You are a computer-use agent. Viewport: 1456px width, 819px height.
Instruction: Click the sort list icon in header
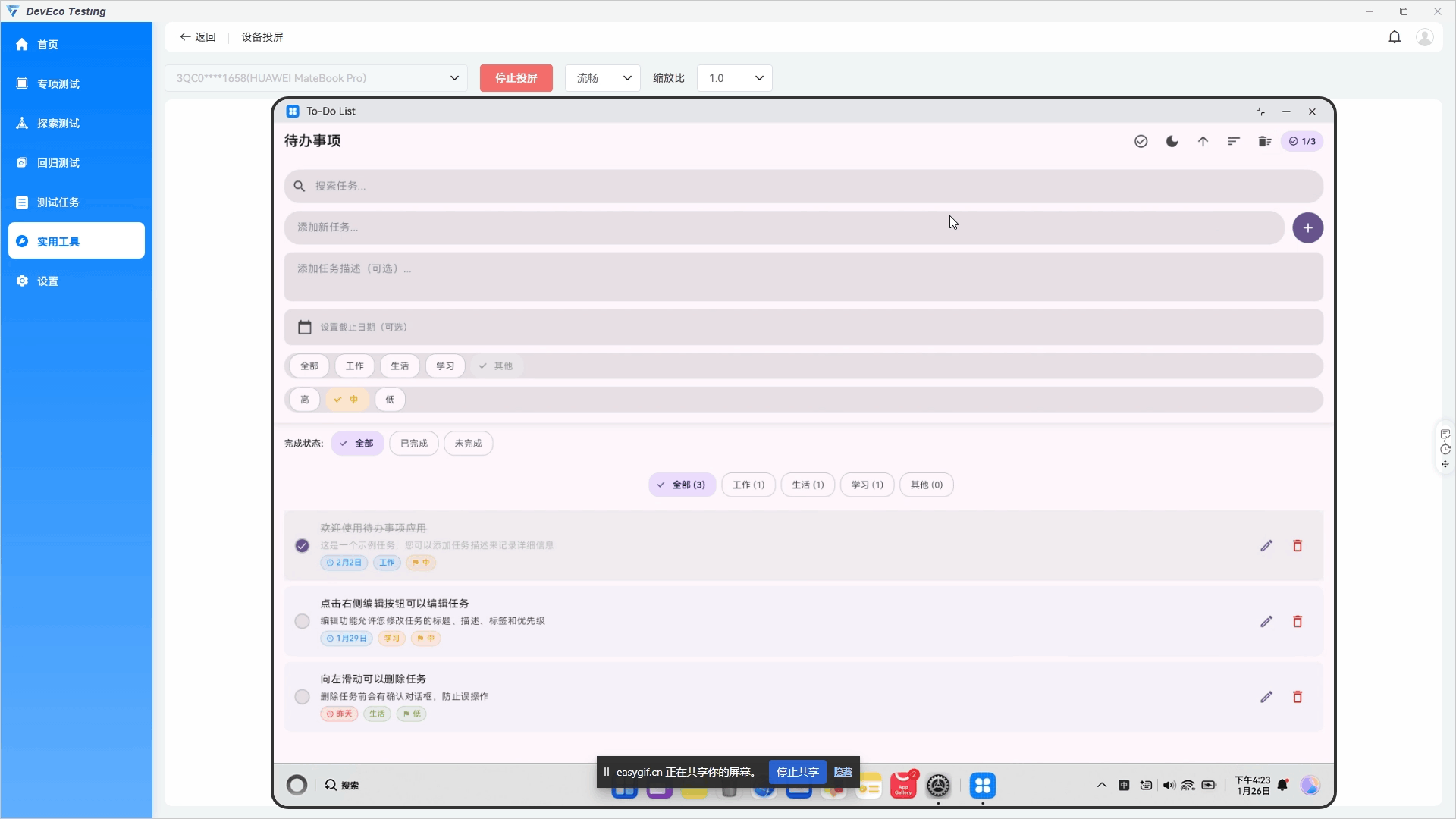(1234, 141)
